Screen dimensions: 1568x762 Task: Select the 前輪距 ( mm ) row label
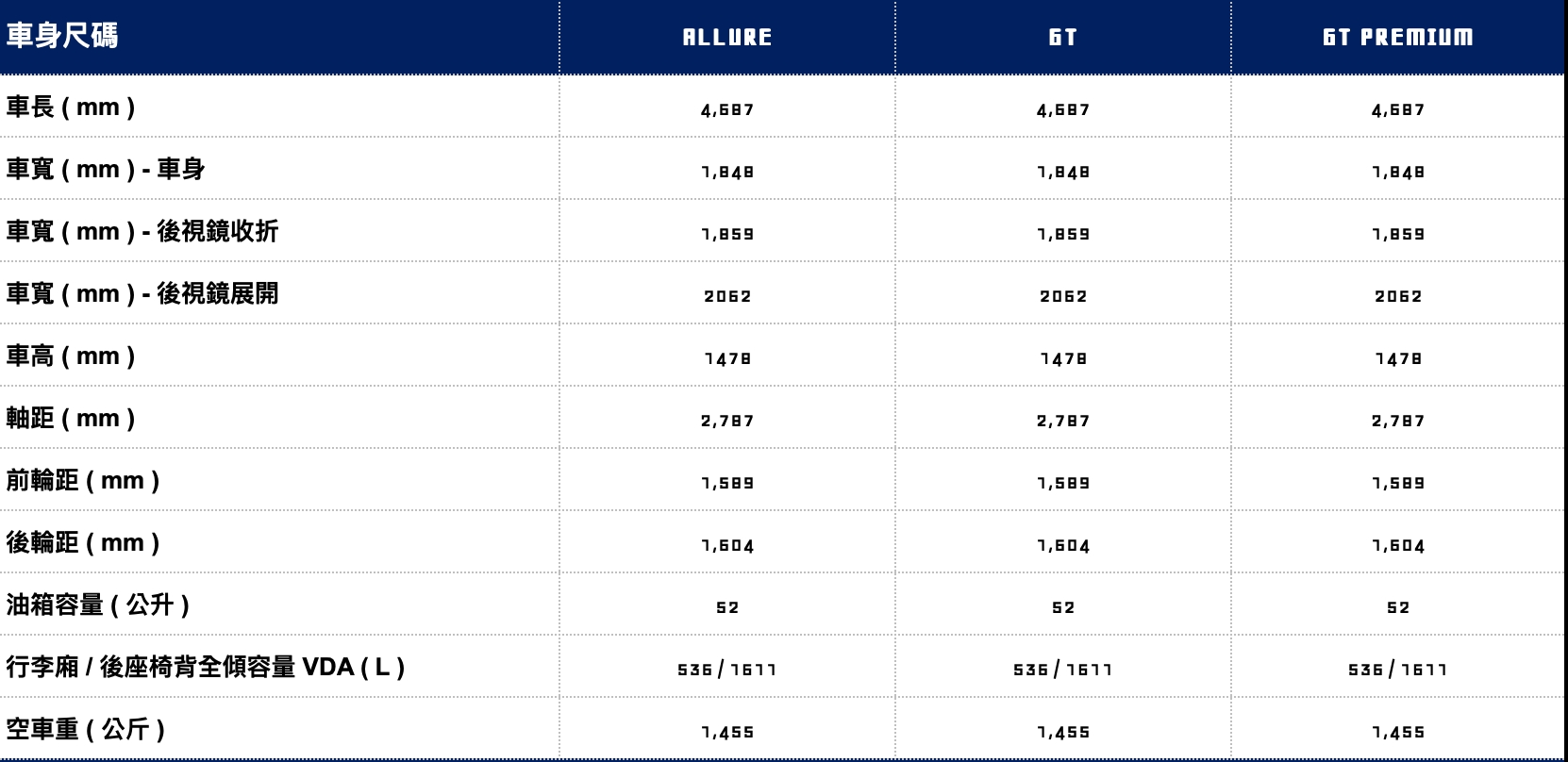tap(83, 480)
